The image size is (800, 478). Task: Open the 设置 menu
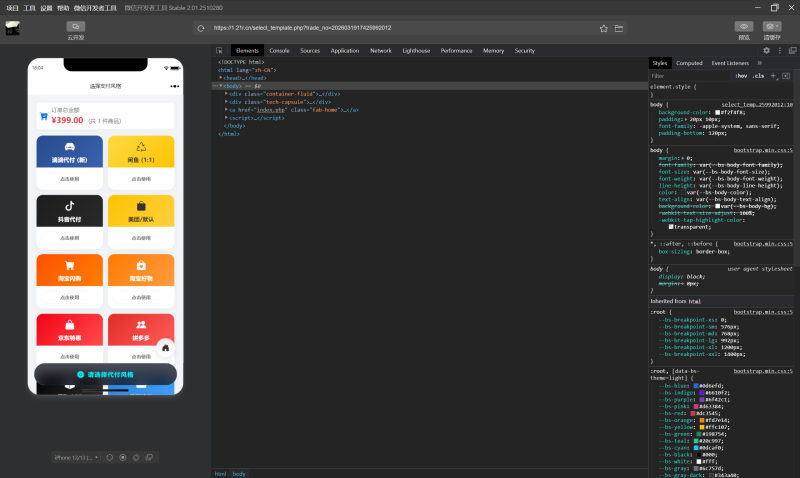pyautogui.click(x=46, y=8)
